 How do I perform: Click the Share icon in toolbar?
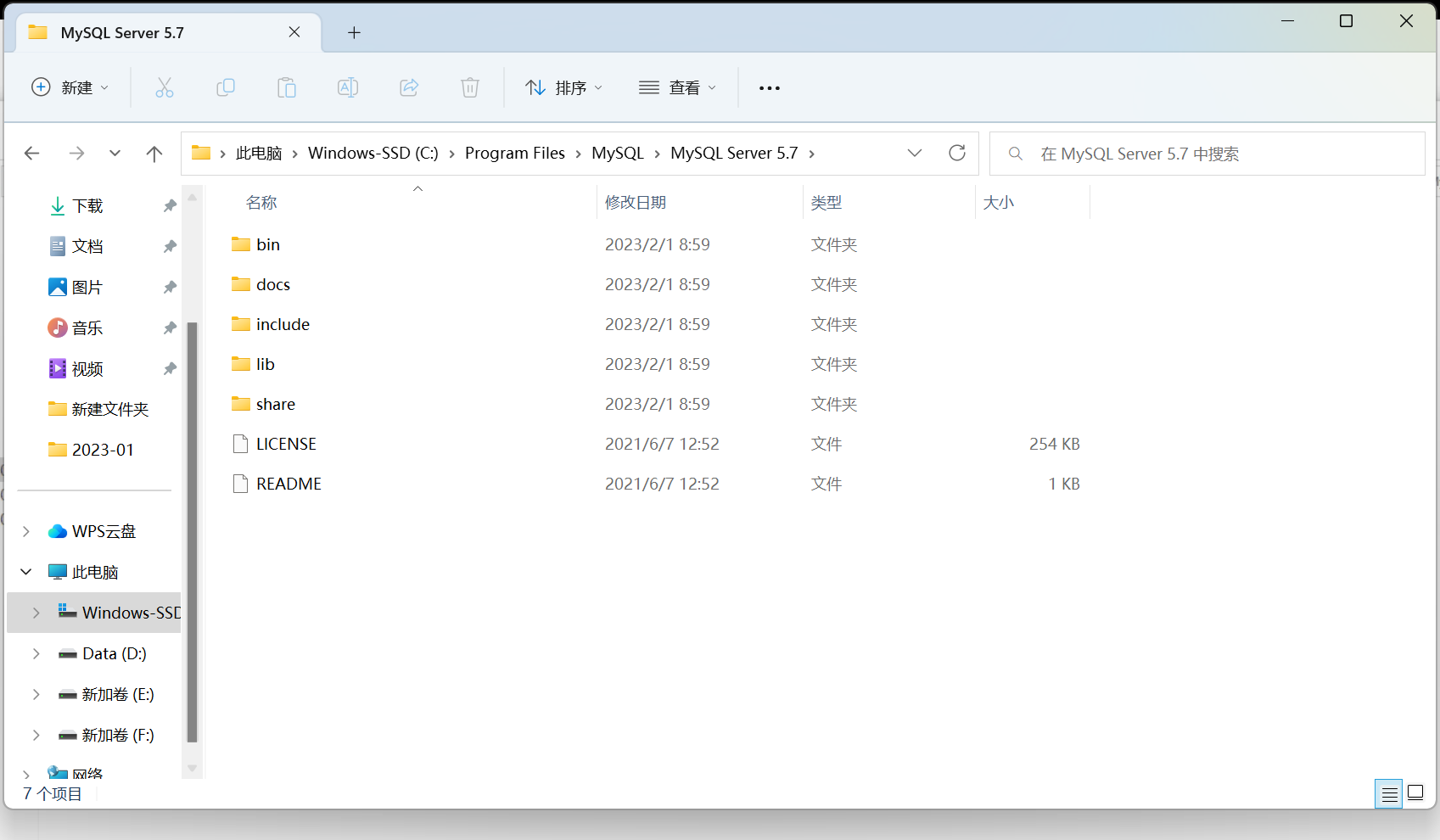coord(409,87)
